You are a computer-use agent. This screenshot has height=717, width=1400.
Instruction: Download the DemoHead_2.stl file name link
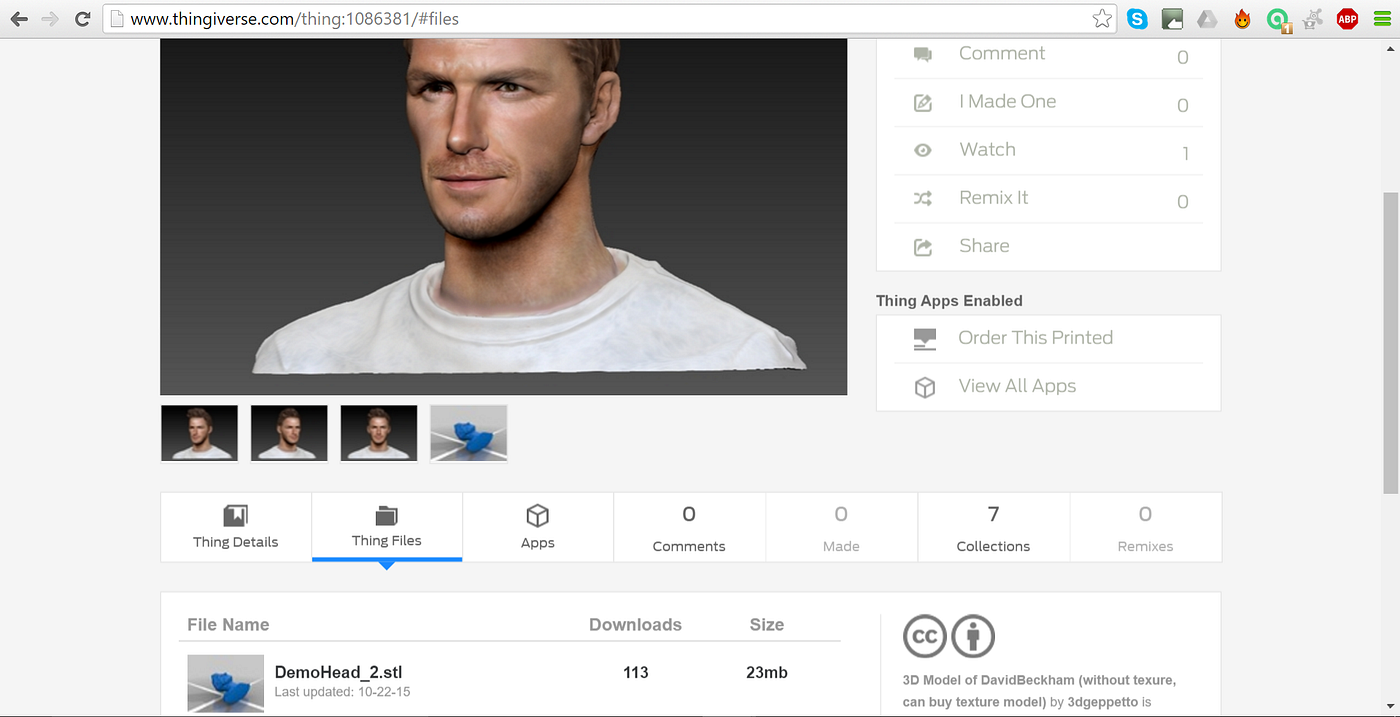click(338, 672)
